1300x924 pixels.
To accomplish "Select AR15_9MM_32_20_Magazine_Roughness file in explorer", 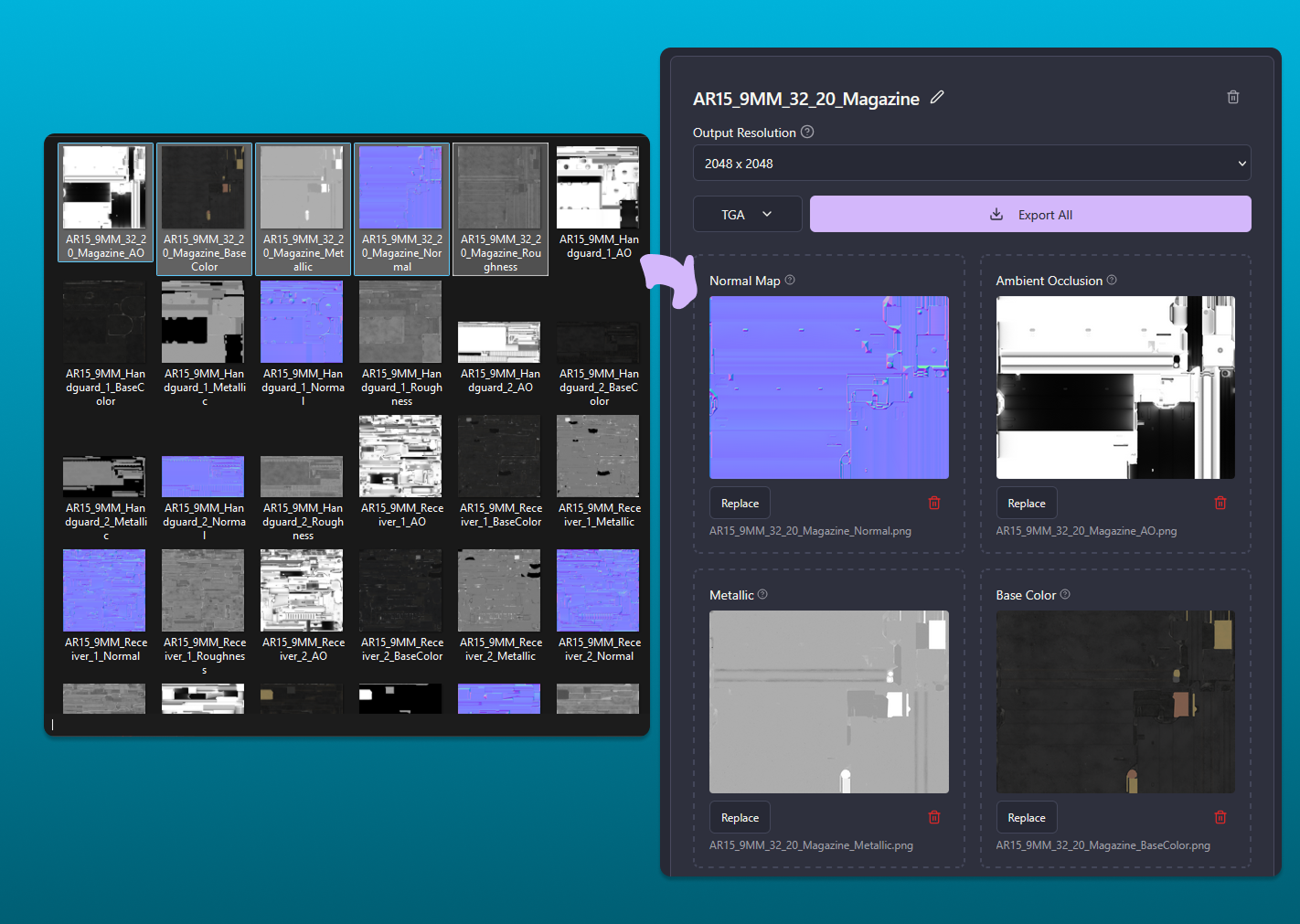I will coord(500,208).
